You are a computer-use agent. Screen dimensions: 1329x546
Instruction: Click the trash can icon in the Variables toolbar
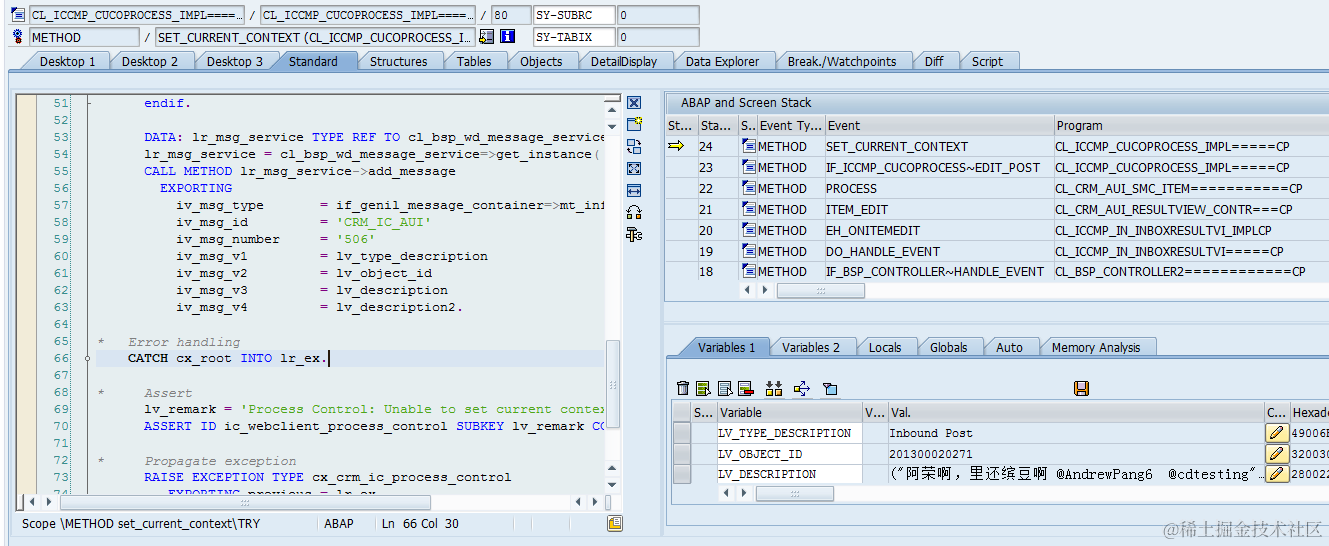point(683,388)
